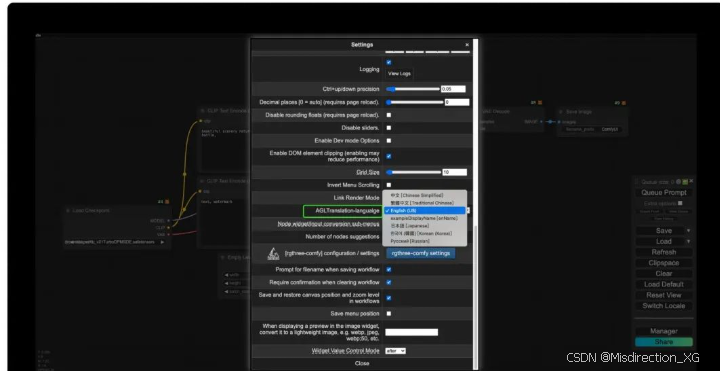This screenshot has height=371, width=720.
Task: Click the Refresh button
Action: tap(664, 252)
